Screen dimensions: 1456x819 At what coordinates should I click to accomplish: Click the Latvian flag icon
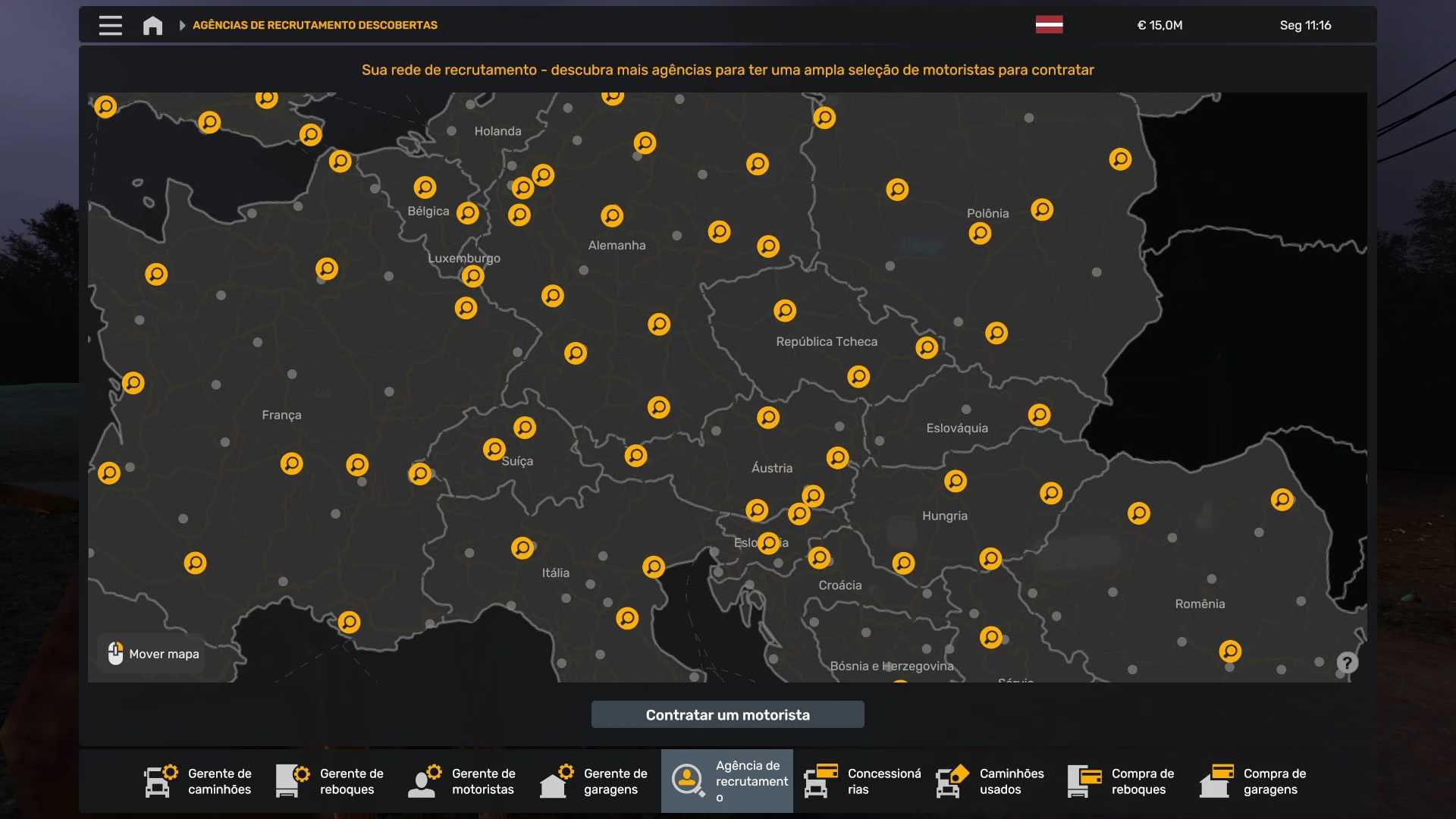click(1049, 25)
